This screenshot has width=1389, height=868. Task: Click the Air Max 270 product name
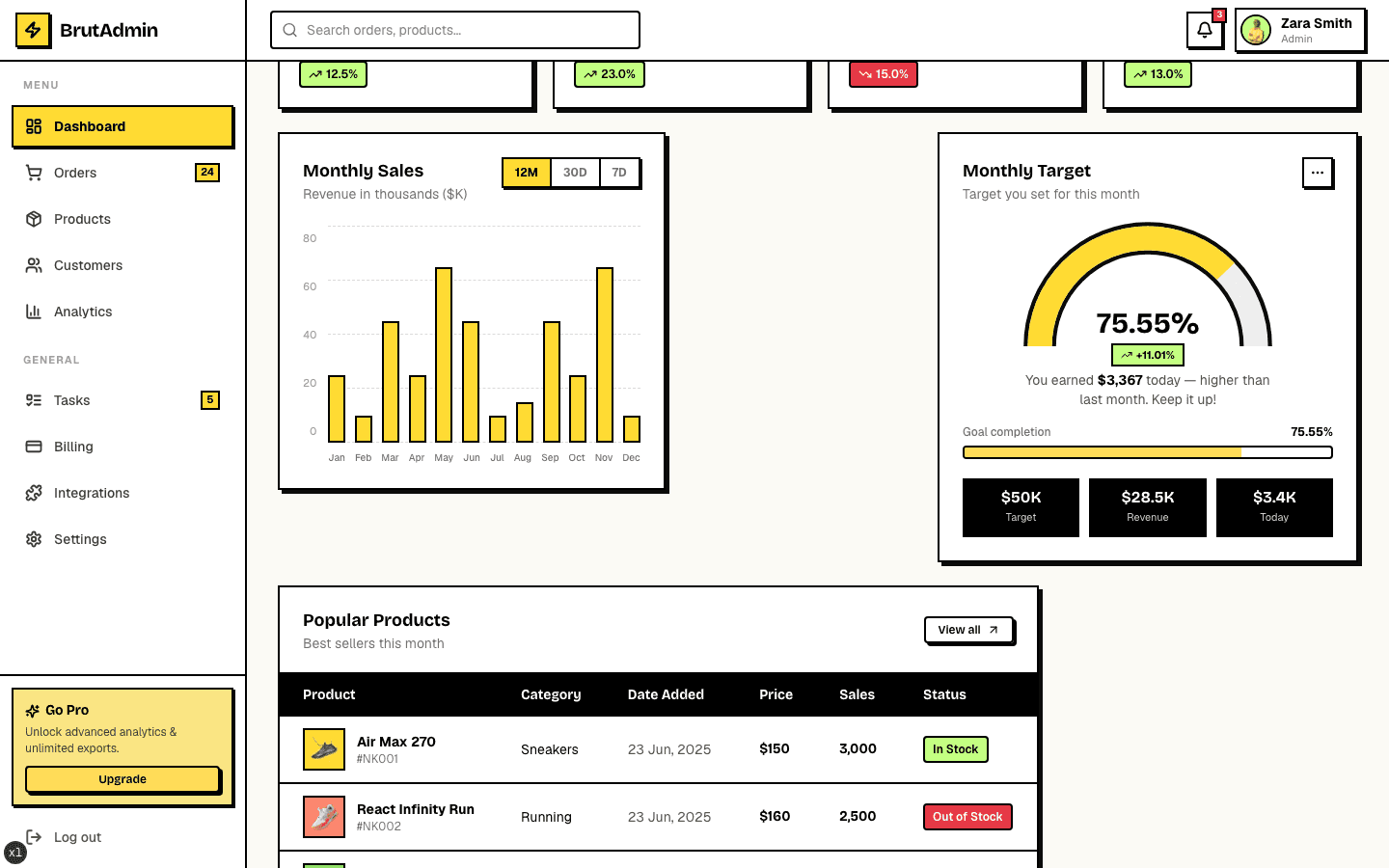coord(396,742)
